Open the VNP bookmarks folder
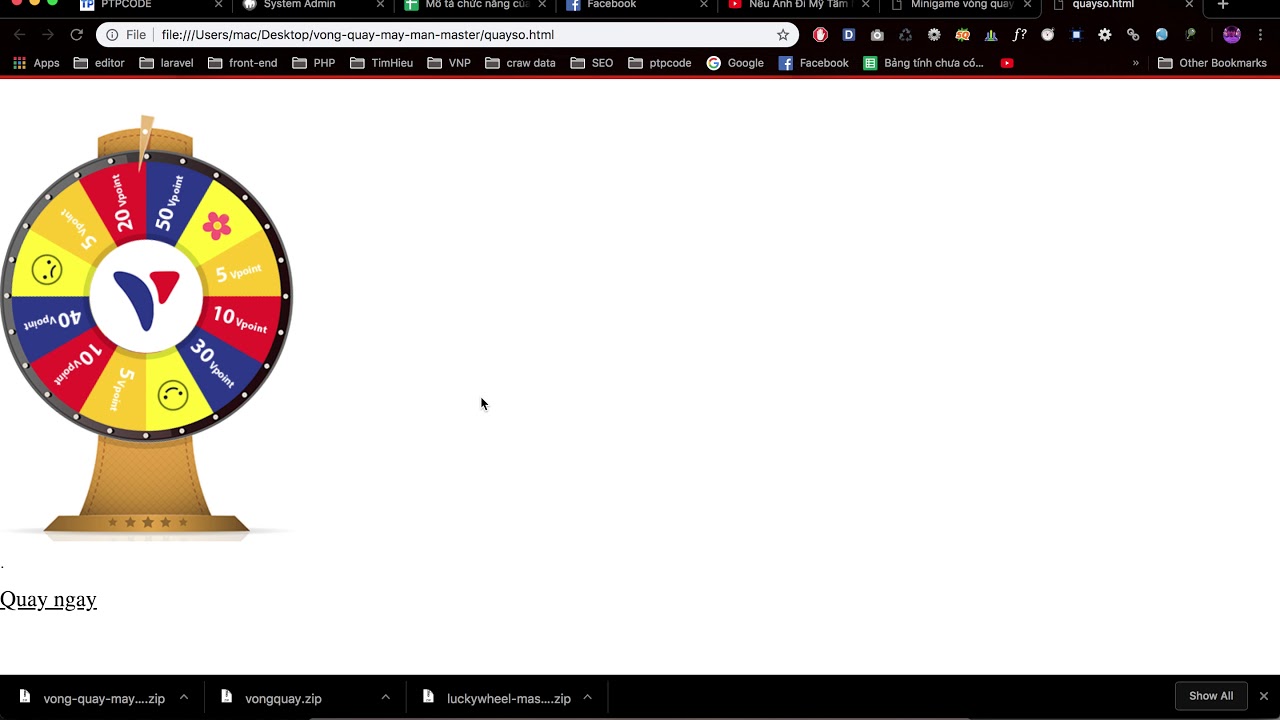 [448, 63]
